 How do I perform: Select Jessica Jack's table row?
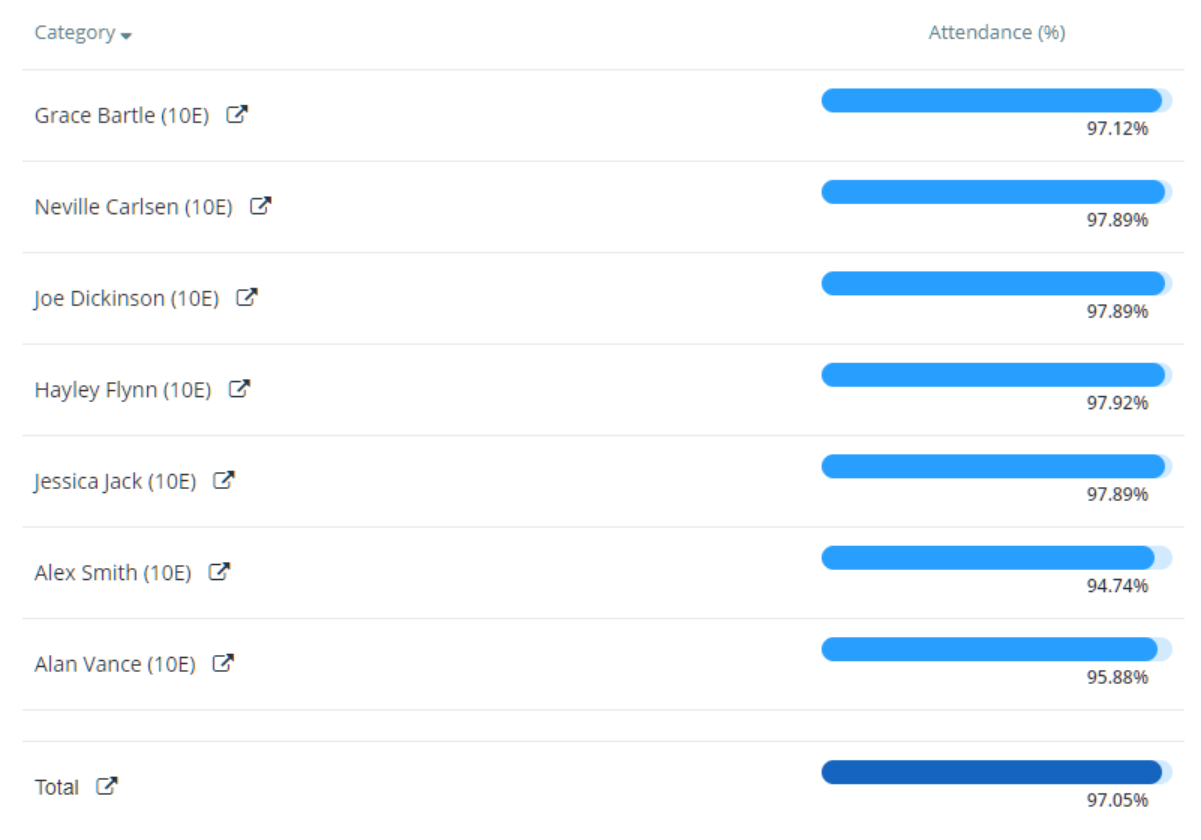tap(600, 479)
